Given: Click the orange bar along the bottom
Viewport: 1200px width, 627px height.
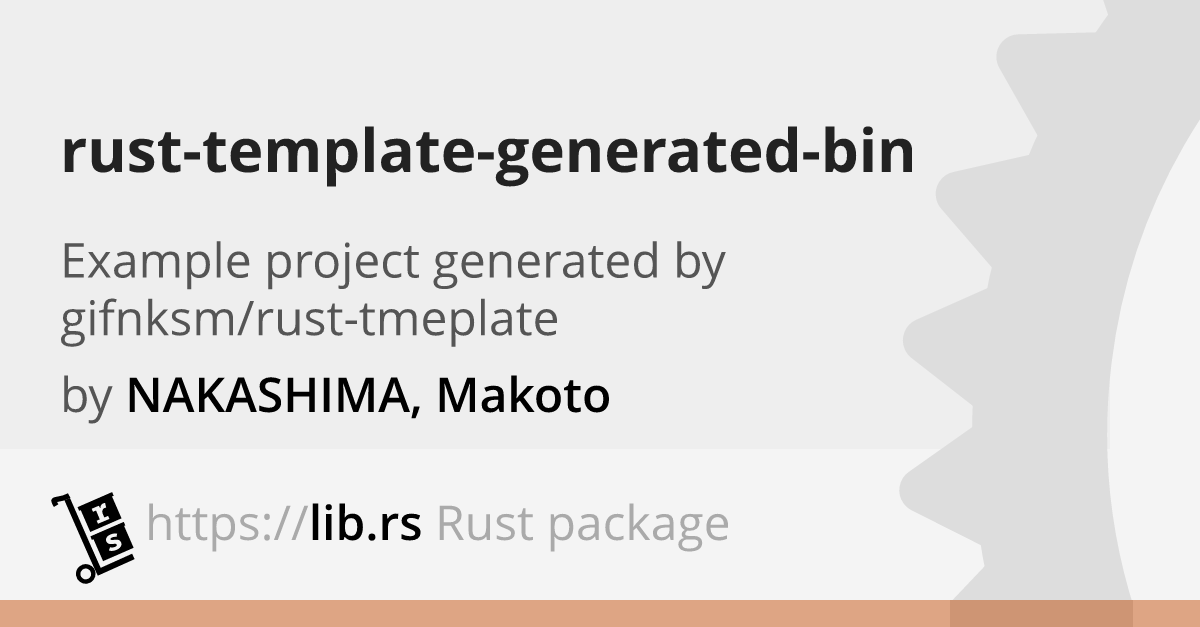Looking at the screenshot, I should point(600,613).
